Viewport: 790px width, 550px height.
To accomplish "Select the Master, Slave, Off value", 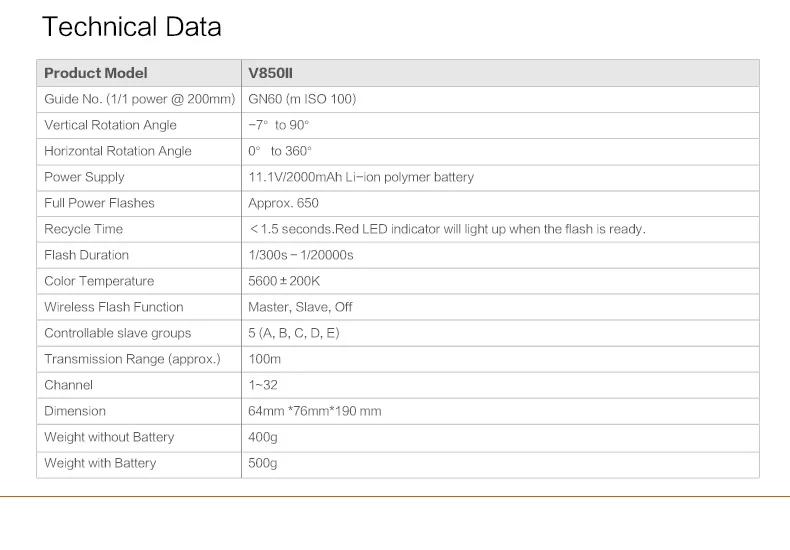I will click(300, 307).
